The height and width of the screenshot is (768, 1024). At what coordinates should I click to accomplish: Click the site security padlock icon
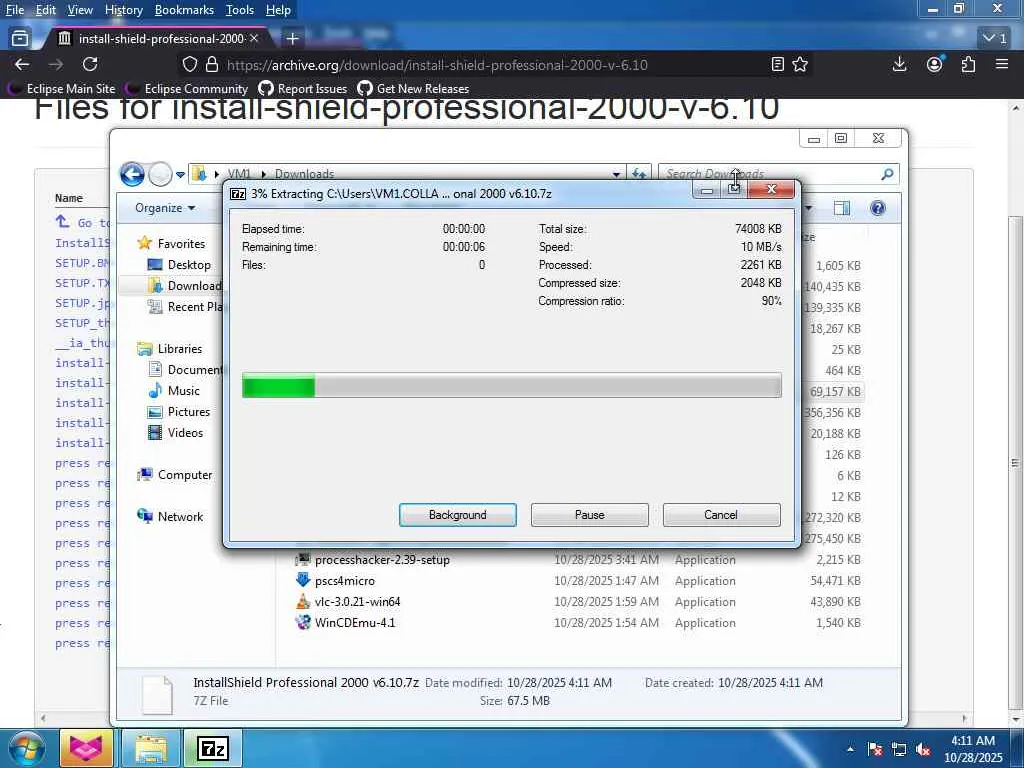(x=212, y=65)
